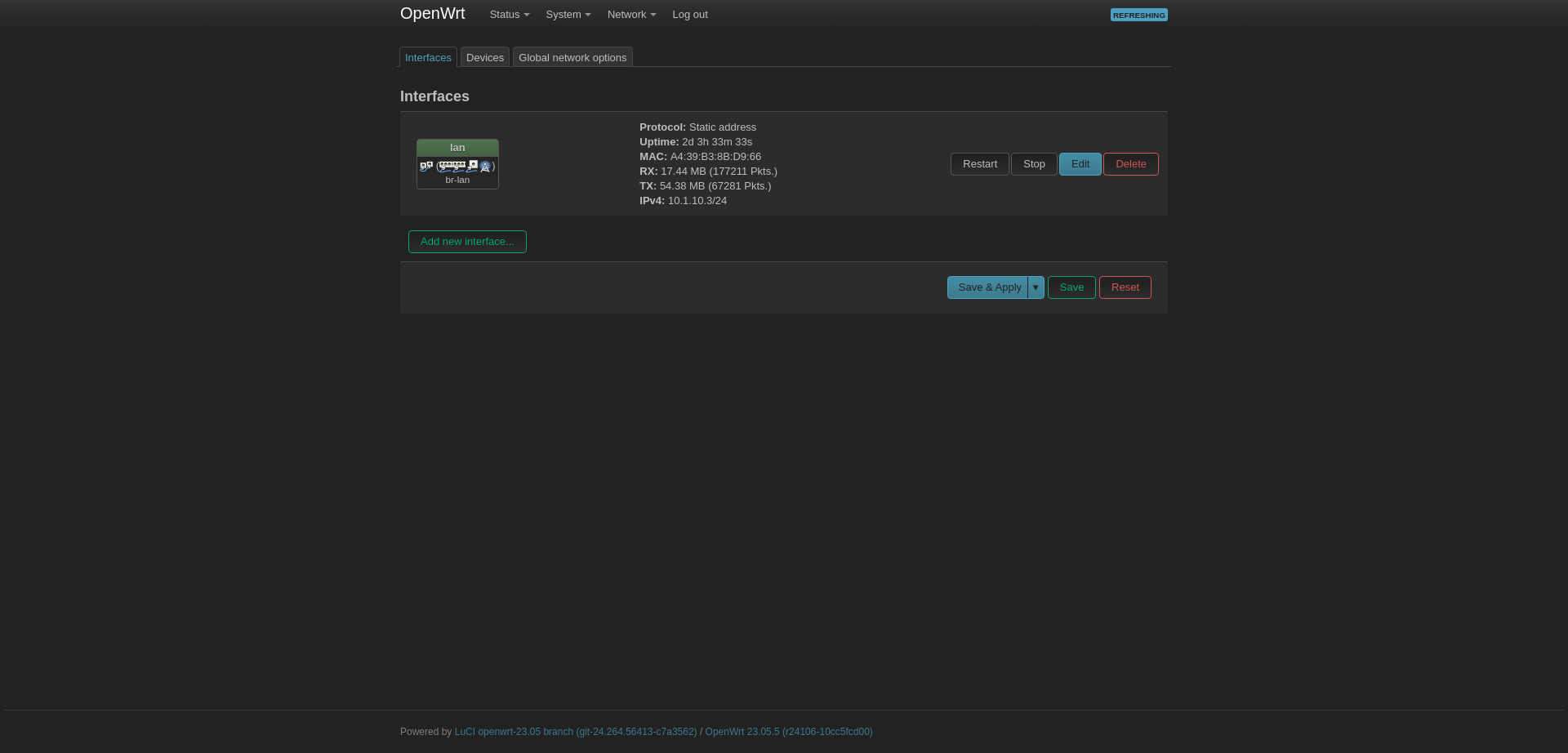Open the Status dropdown menu
The height and width of the screenshot is (753, 1568).
click(x=510, y=15)
